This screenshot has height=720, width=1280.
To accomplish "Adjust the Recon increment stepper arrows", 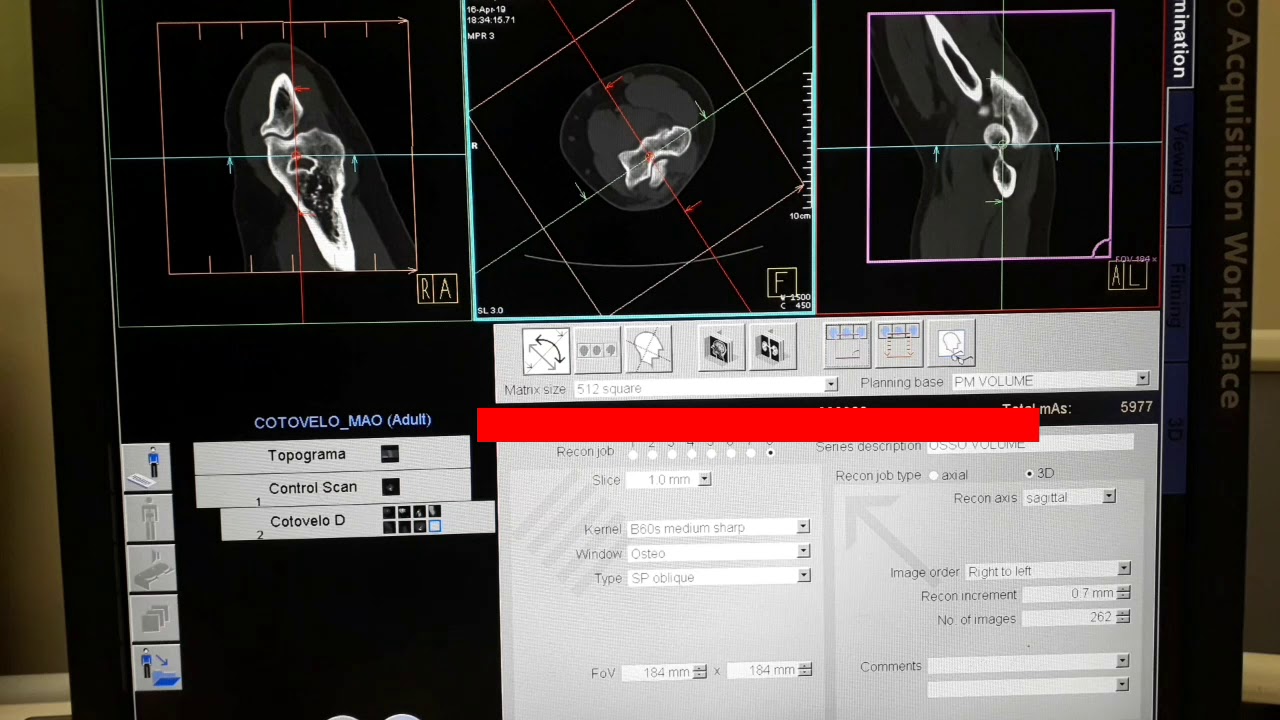I will tap(1123, 593).
